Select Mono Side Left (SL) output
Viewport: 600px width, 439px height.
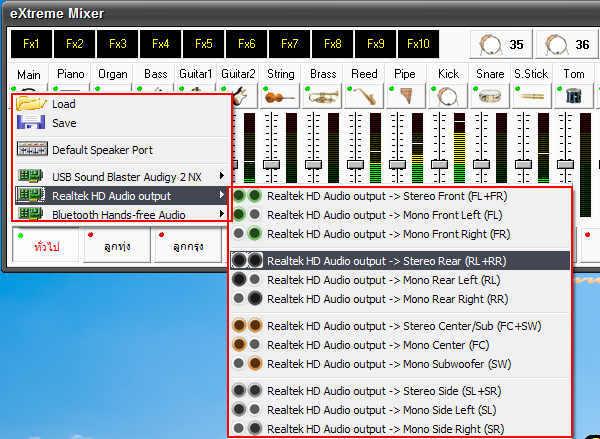[x=399, y=410]
